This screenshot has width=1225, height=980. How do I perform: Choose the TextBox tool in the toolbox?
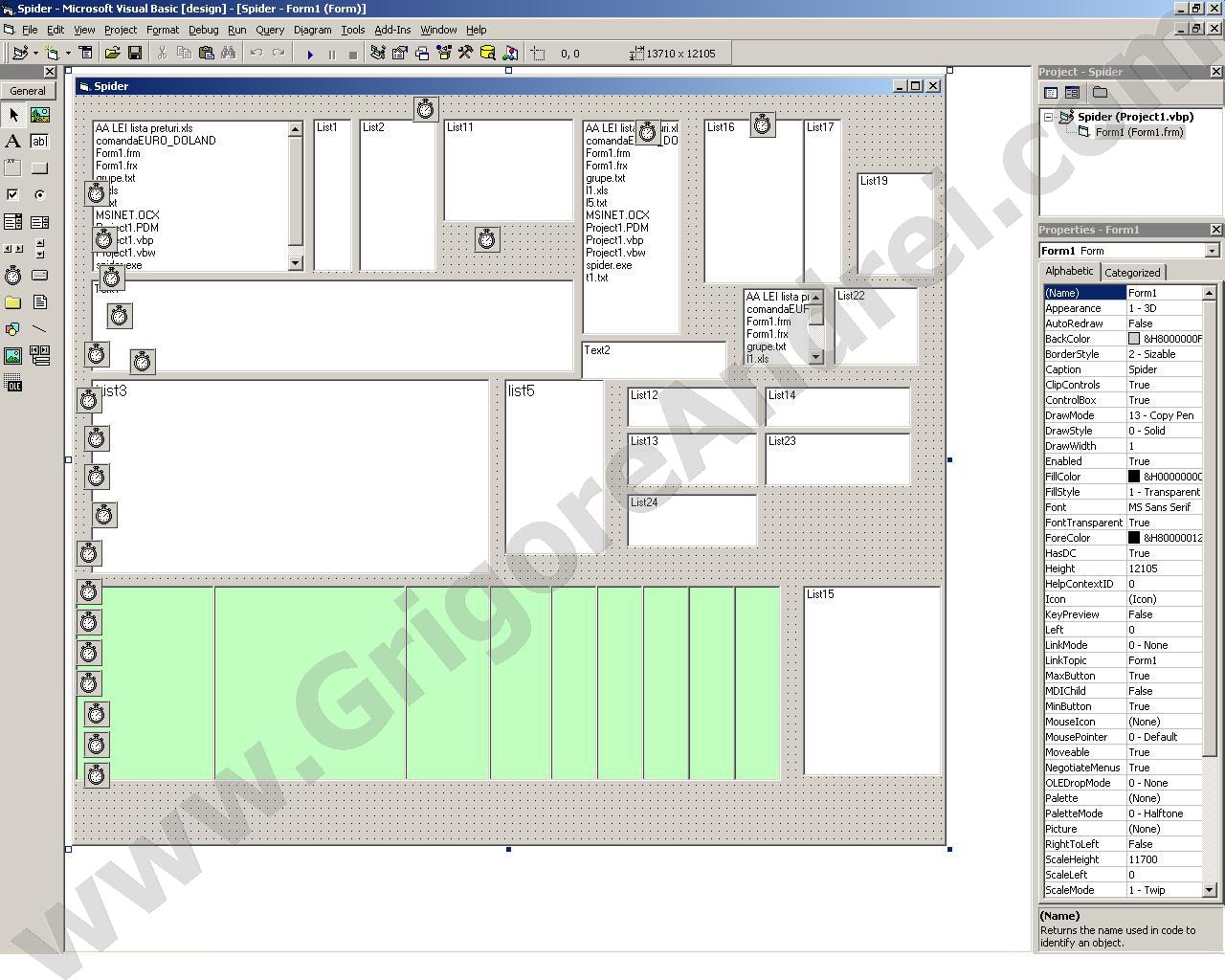[39, 142]
